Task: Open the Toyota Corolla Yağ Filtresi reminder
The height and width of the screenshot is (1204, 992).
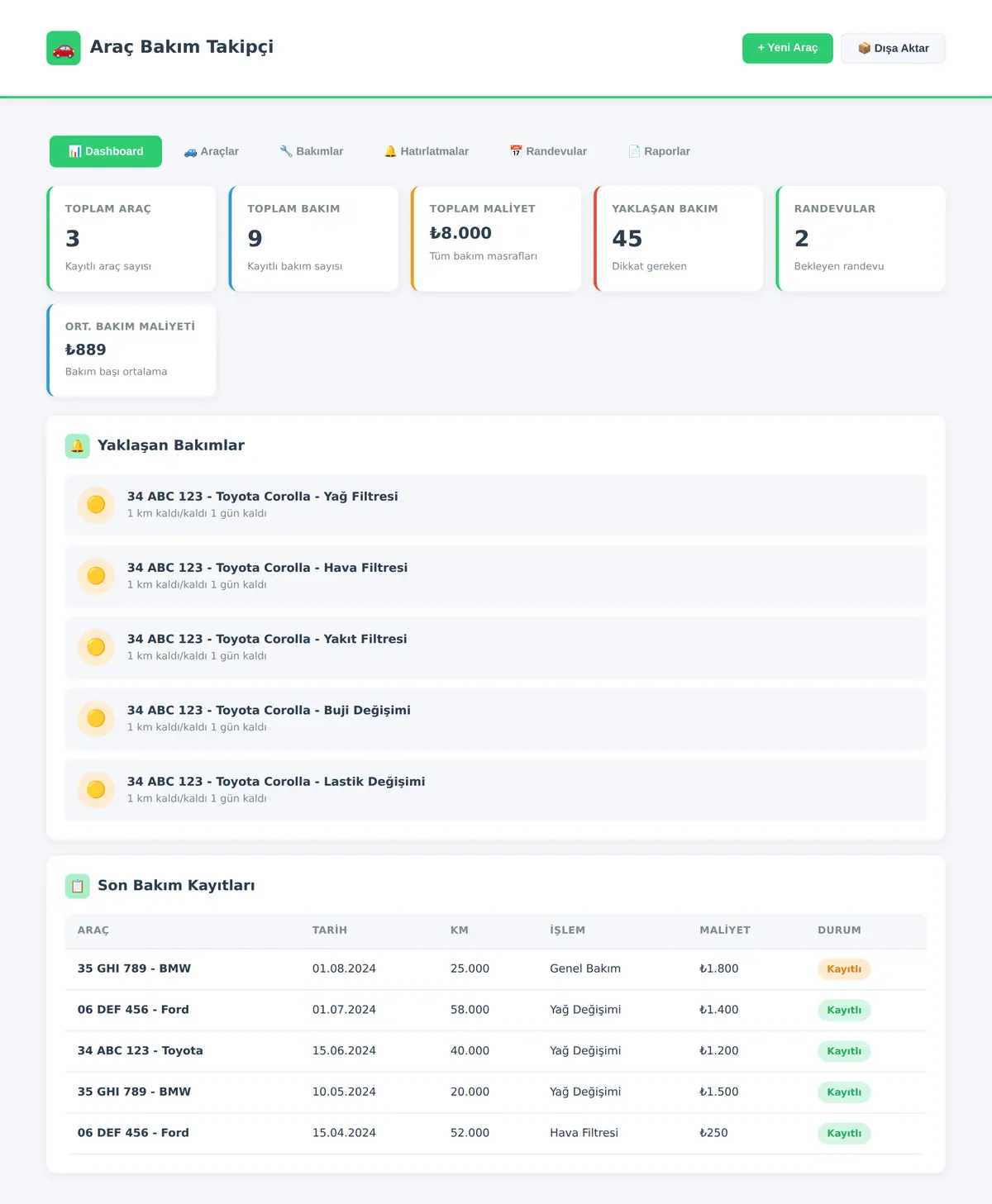Action: (x=496, y=505)
